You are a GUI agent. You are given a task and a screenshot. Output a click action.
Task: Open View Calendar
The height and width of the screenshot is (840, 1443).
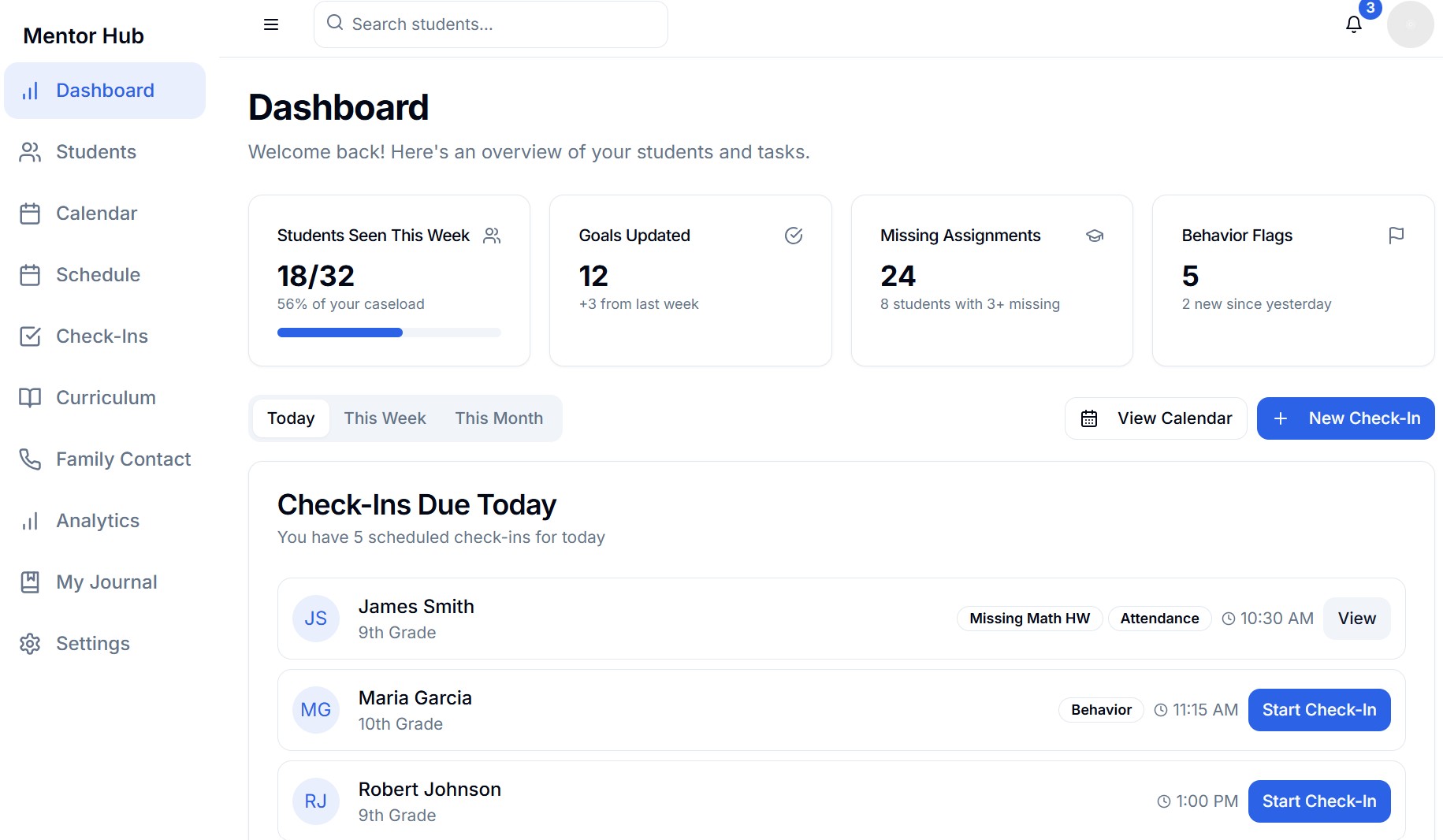click(x=1155, y=418)
